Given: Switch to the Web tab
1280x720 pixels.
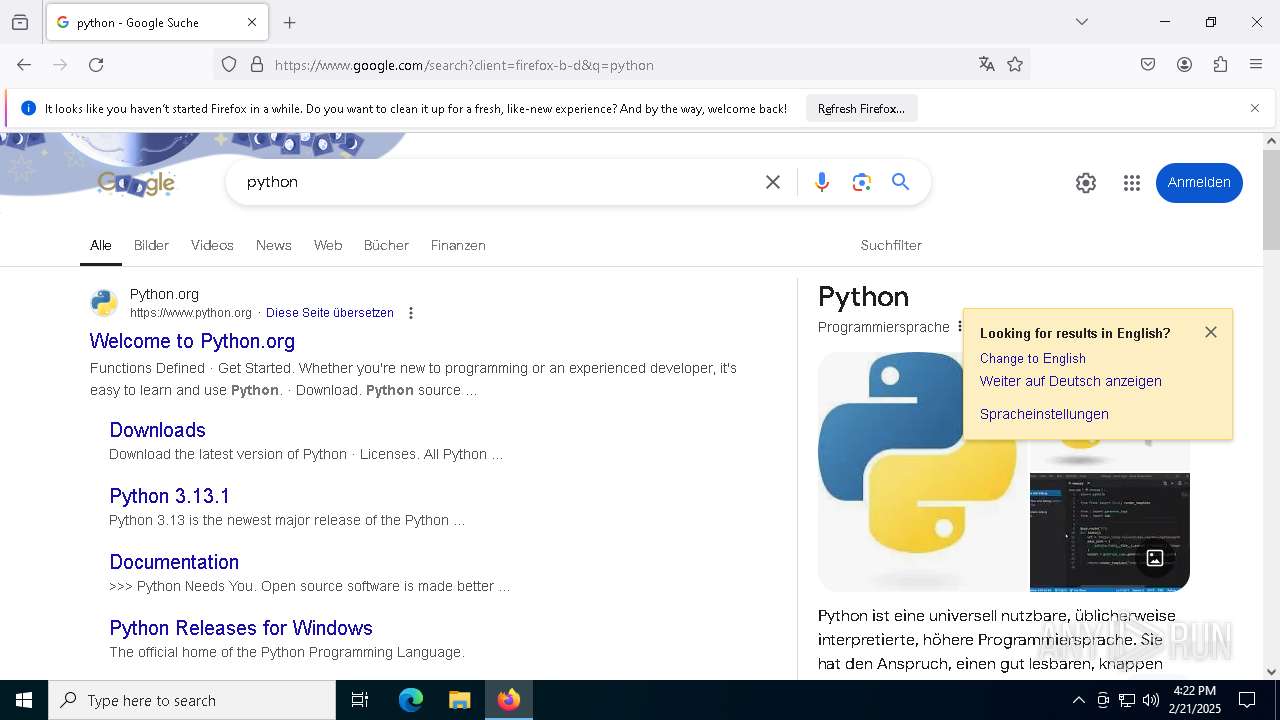Looking at the screenshot, I should [x=328, y=245].
